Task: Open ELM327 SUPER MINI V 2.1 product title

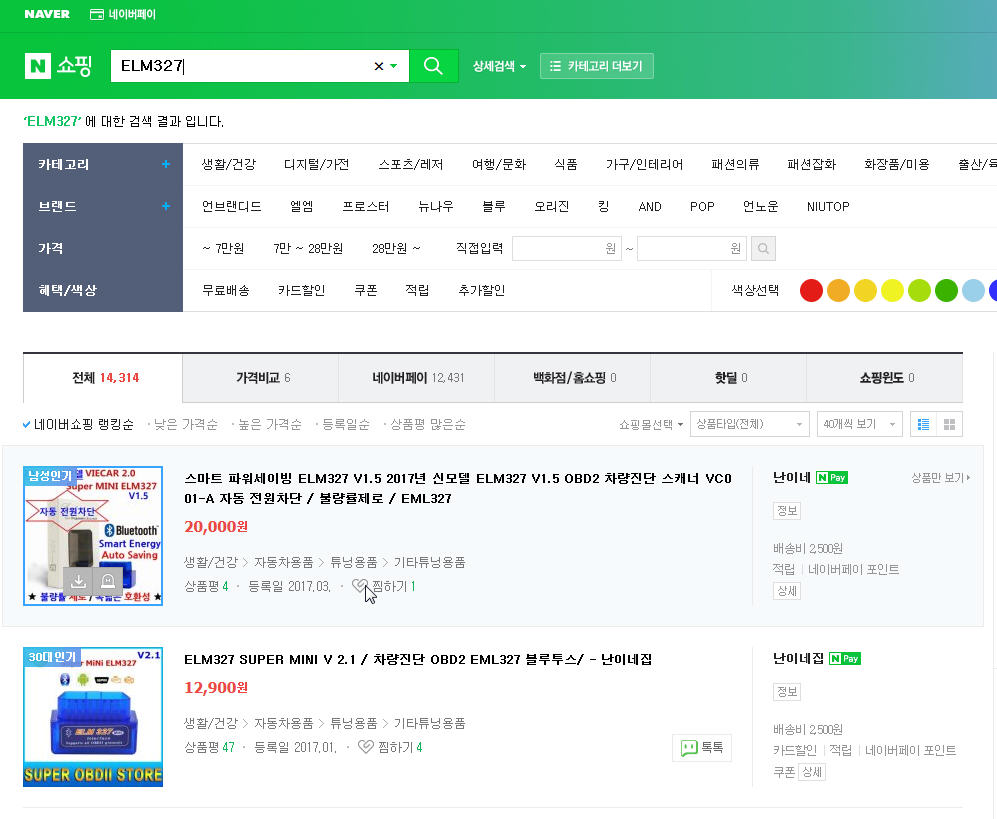Action: pyautogui.click(x=418, y=659)
